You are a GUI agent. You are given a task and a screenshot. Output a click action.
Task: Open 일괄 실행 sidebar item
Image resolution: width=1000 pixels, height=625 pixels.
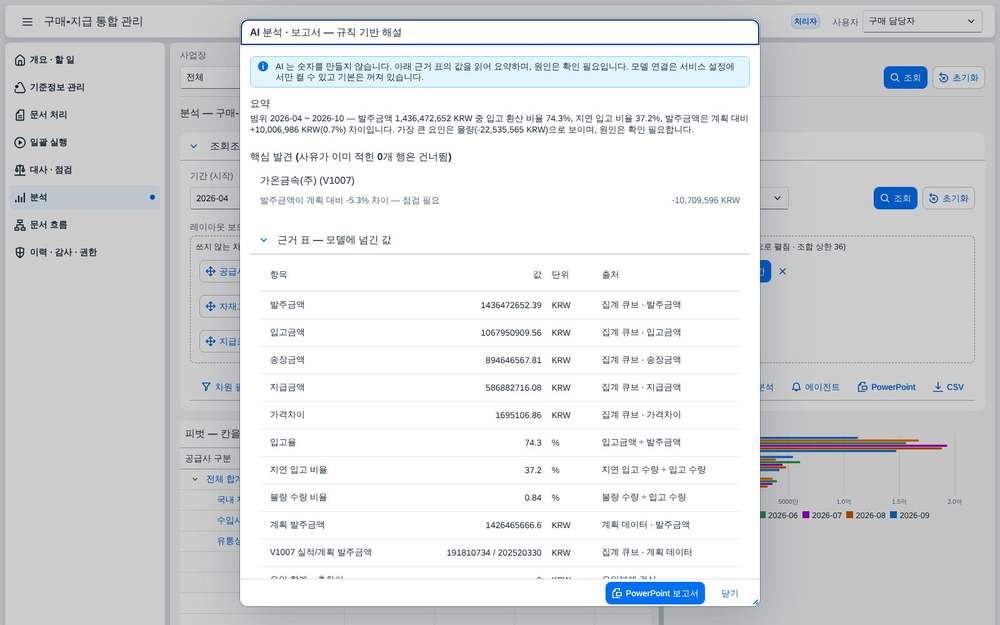click(x=84, y=142)
